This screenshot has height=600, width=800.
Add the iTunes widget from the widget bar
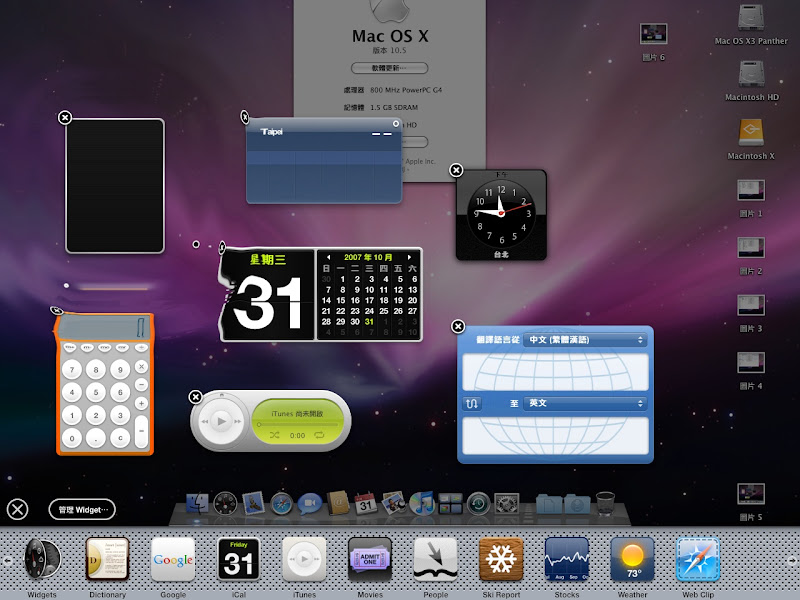tap(304, 559)
